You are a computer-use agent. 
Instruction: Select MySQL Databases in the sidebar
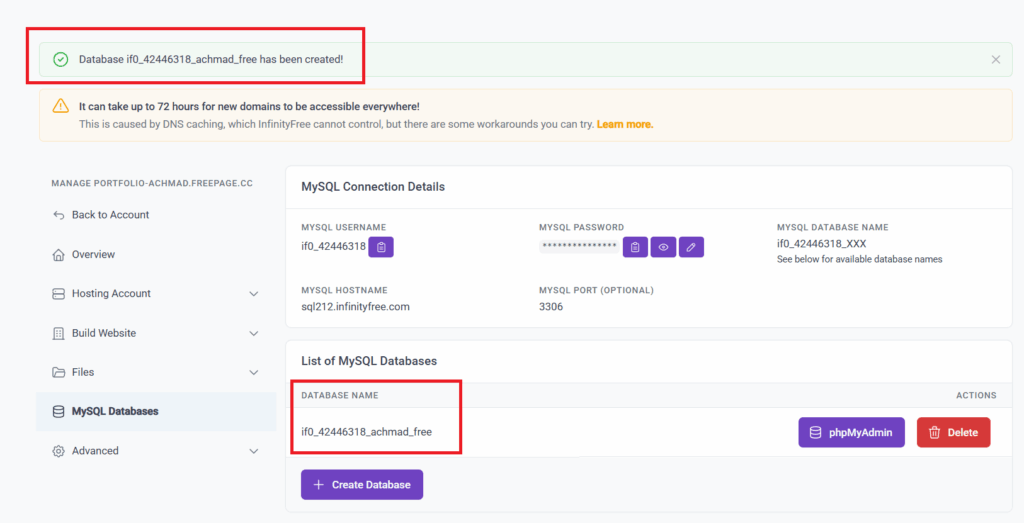coord(156,411)
